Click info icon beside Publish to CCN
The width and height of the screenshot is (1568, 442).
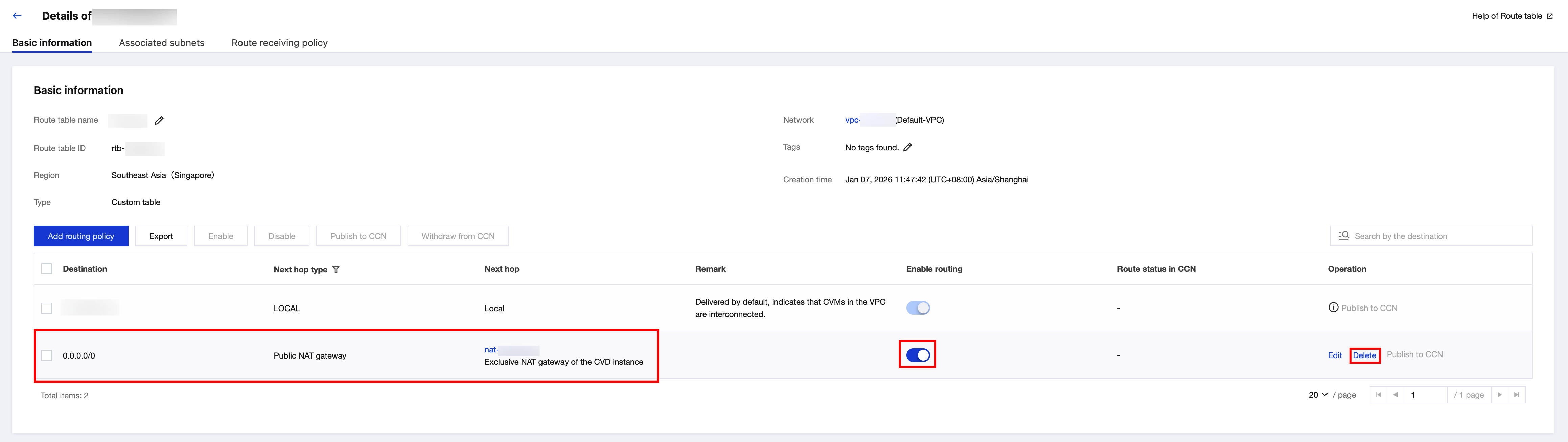pyautogui.click(x=1333, y=308)
